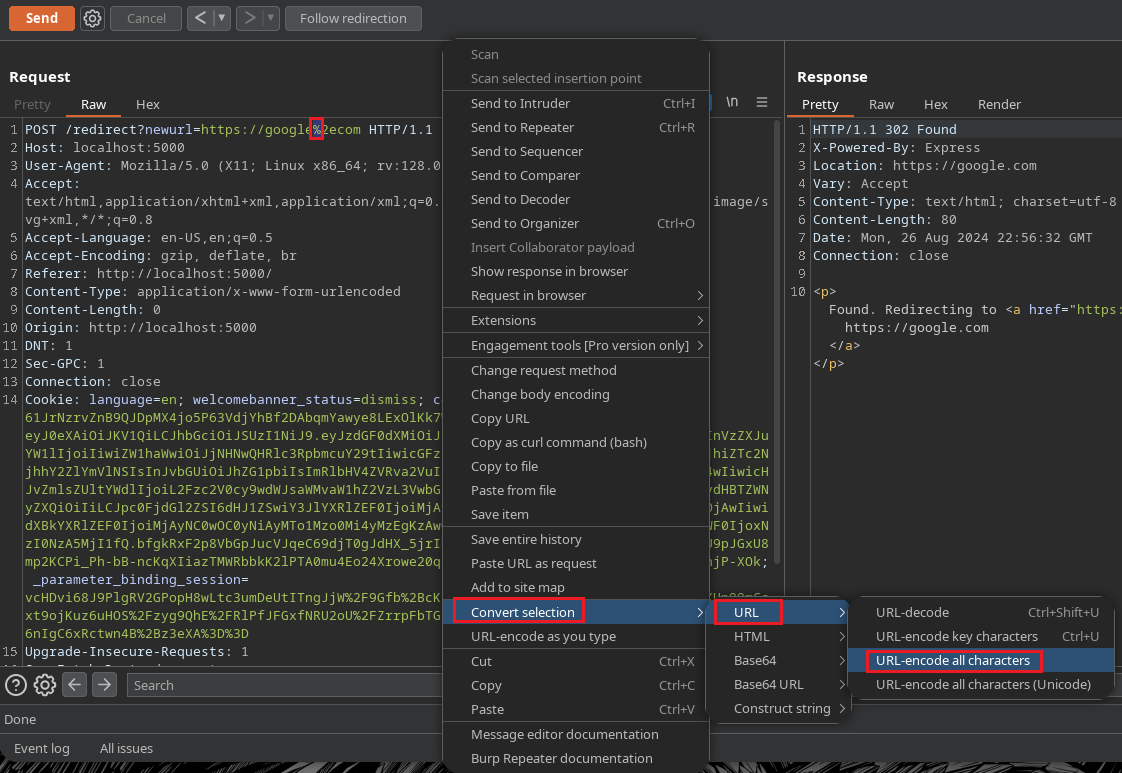Open the history back dropdown arrow

(222, 18)
